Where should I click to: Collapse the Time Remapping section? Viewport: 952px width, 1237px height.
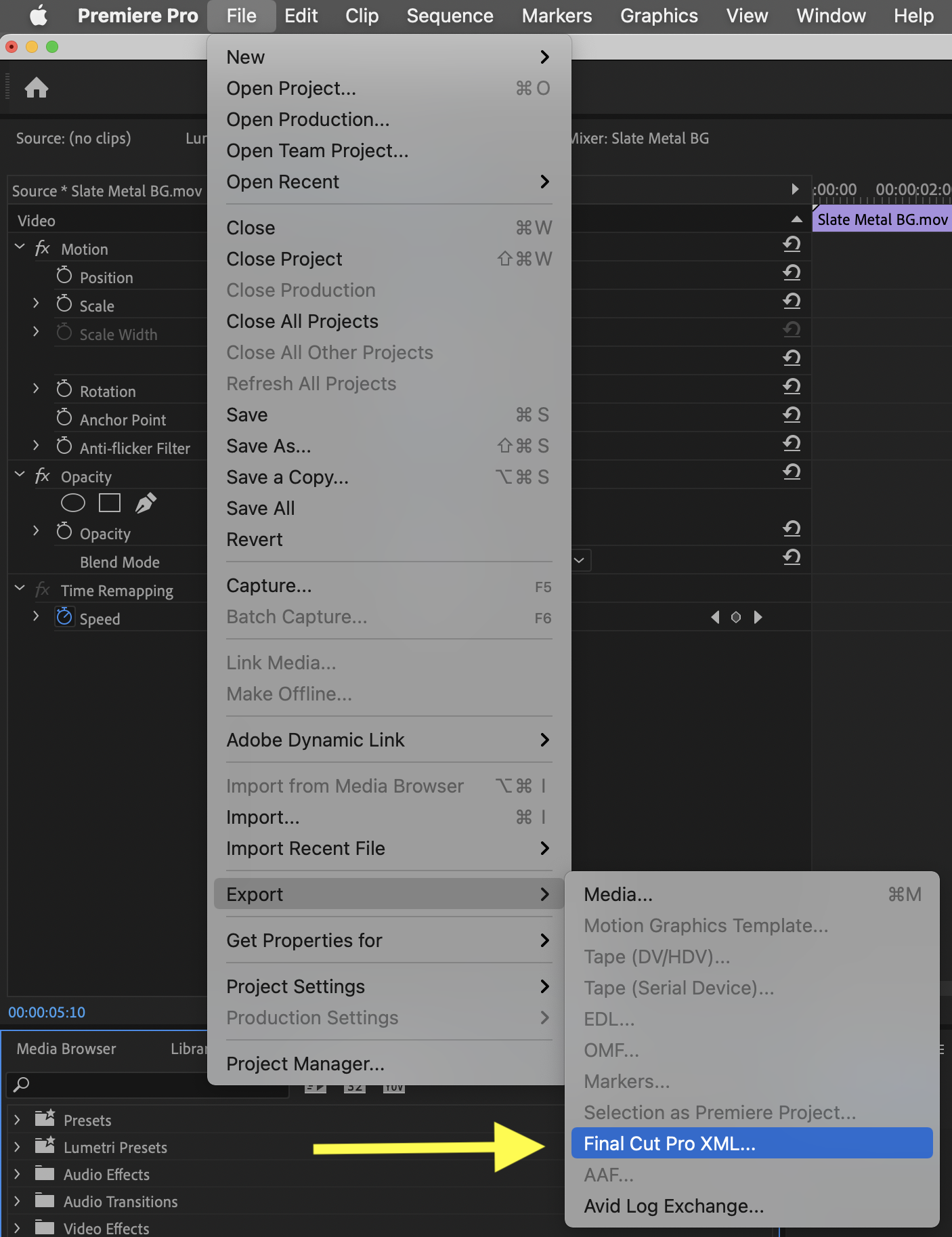[x=20, y=589]
